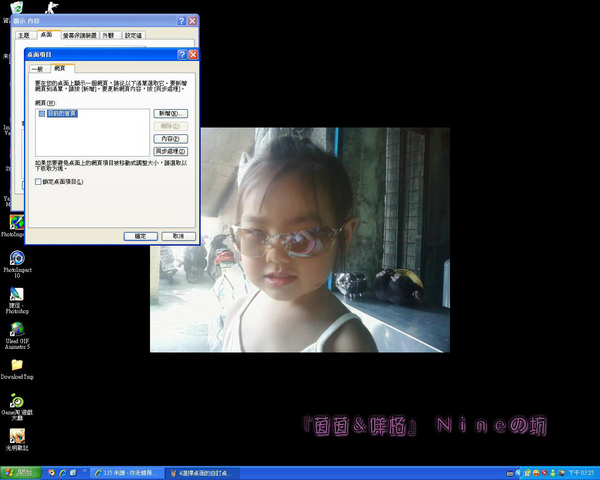
Task: Open the Counter-Strike soldier desktop icon
Action: click(51, 7)
